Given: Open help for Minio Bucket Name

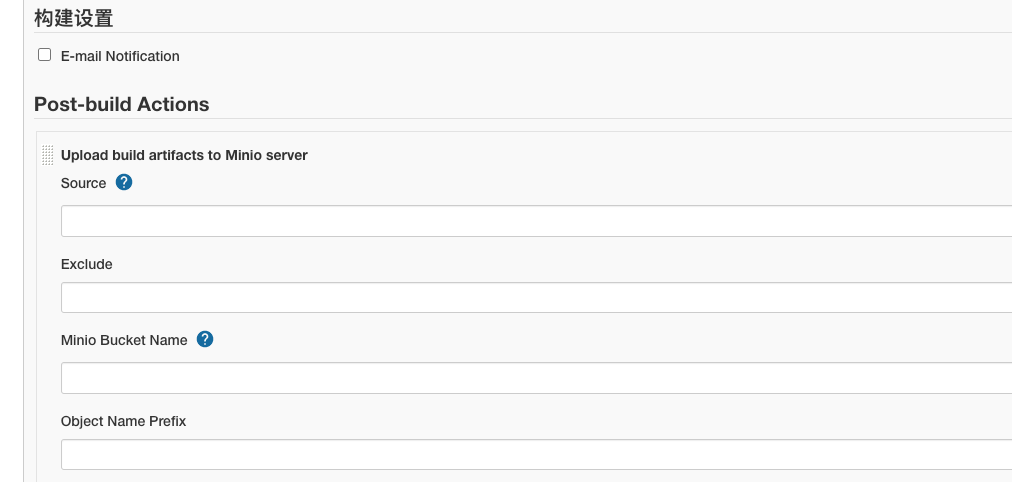Looking at the screenshot, I should click(x=205, y=339).
